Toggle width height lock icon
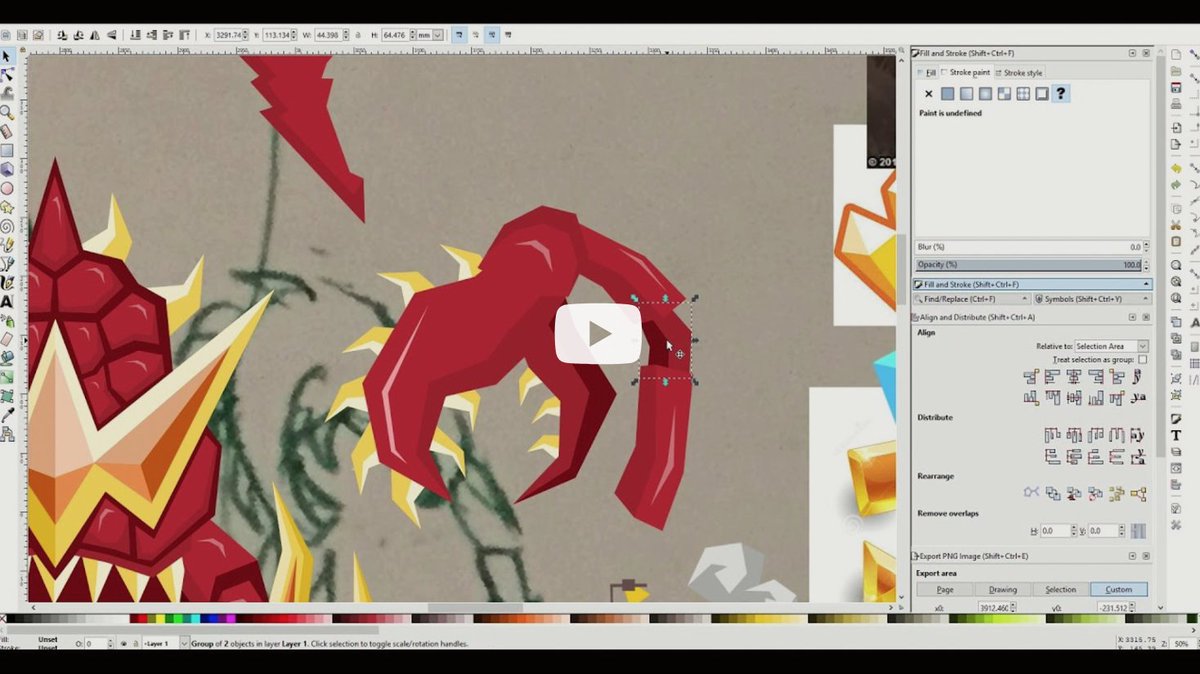The height and width of the screenshot is (674, 1200). pyautogui.click(x=357, y=34)
